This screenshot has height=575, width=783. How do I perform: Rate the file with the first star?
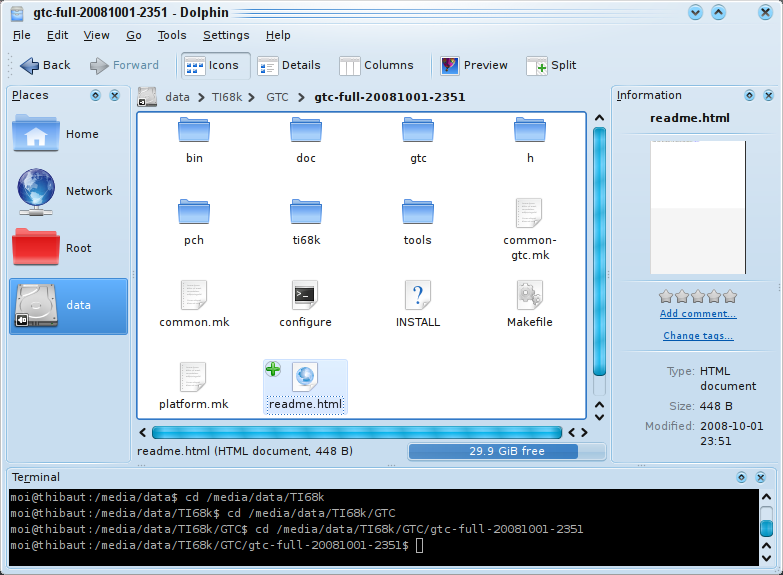tap(666, 296)
